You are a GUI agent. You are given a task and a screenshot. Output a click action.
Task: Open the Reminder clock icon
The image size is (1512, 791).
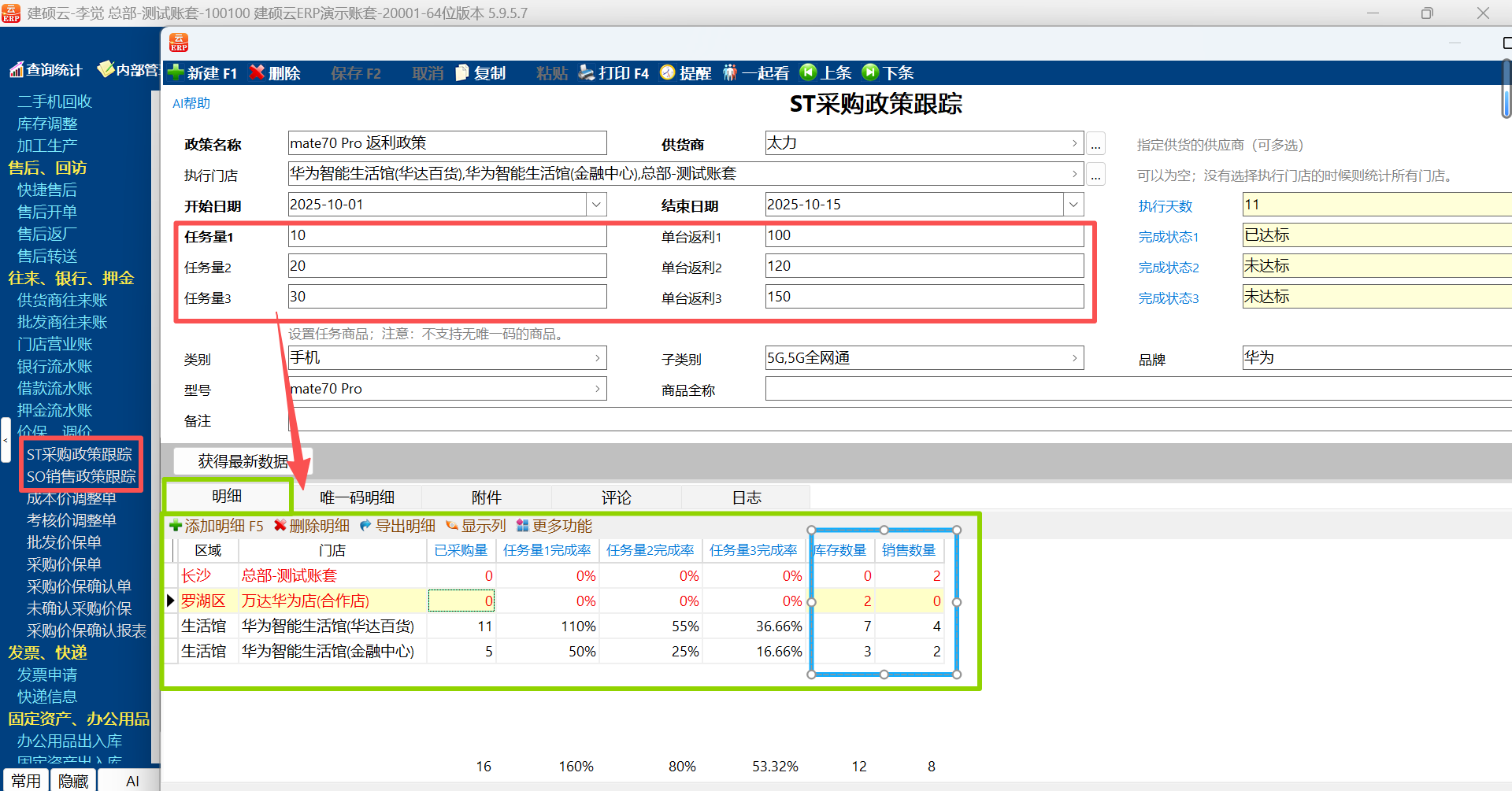coord(668,72)
